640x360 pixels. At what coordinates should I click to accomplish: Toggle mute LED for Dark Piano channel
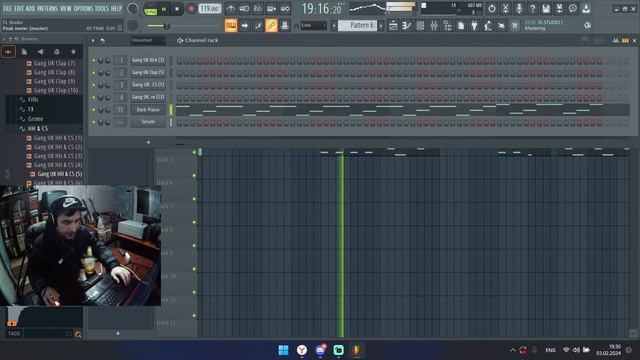pyautogui.click(x=93, y=110)
